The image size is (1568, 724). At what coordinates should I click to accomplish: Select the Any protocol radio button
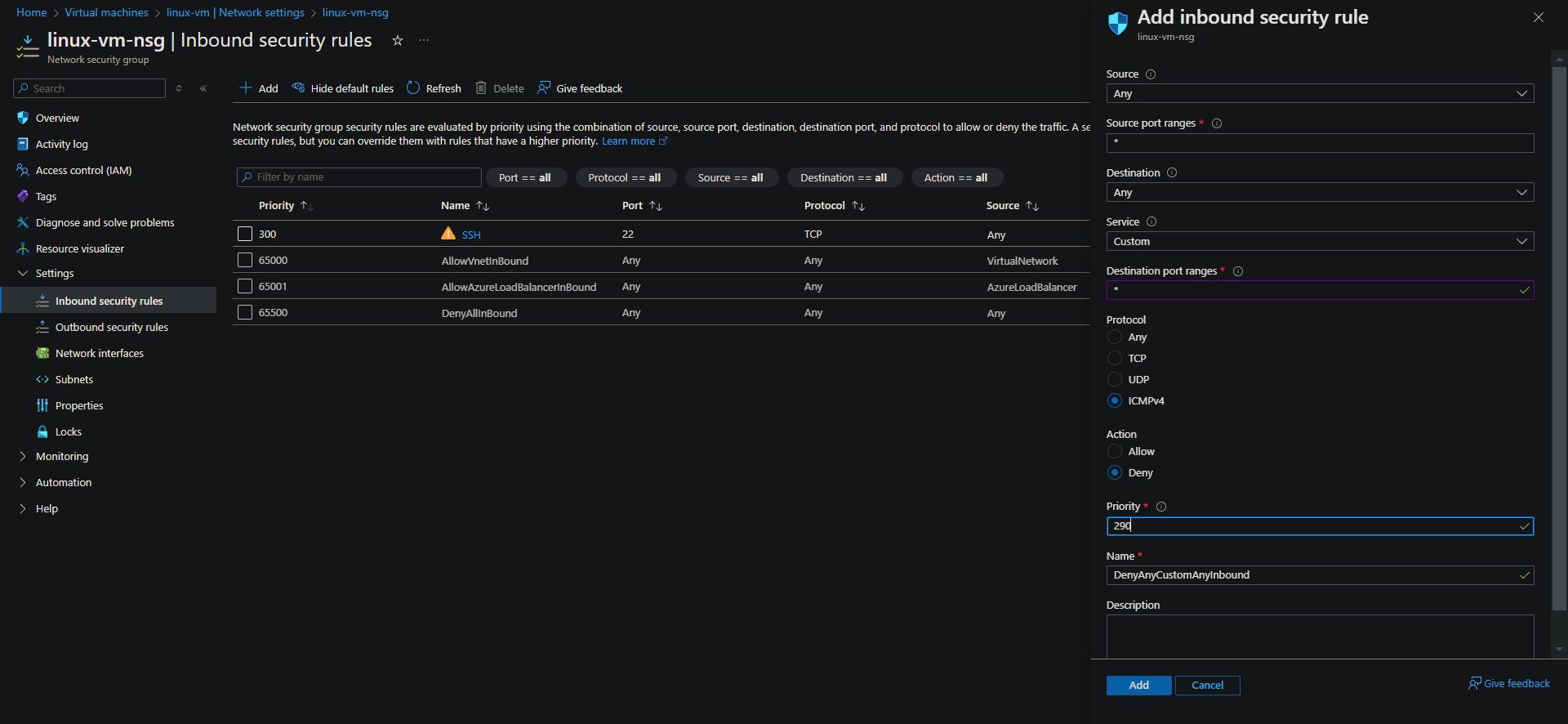click(x=1115, y=337)
